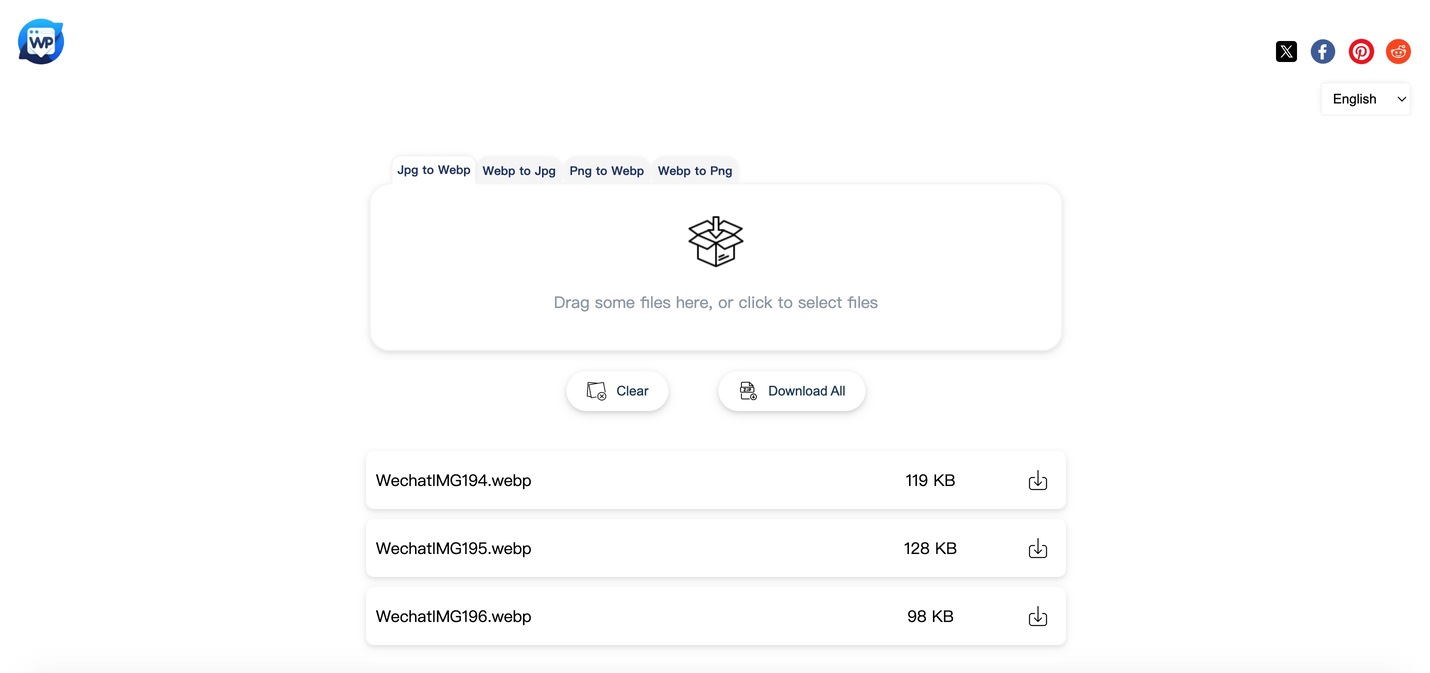Viewport: 1430px width, 673px height.
Task: Share page on Pinterest
Action: point(1361,52)
